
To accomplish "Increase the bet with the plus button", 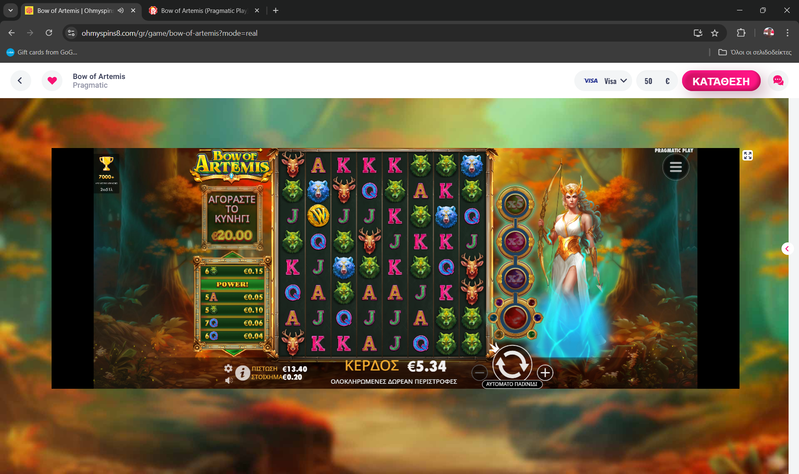I will [545, 373].
